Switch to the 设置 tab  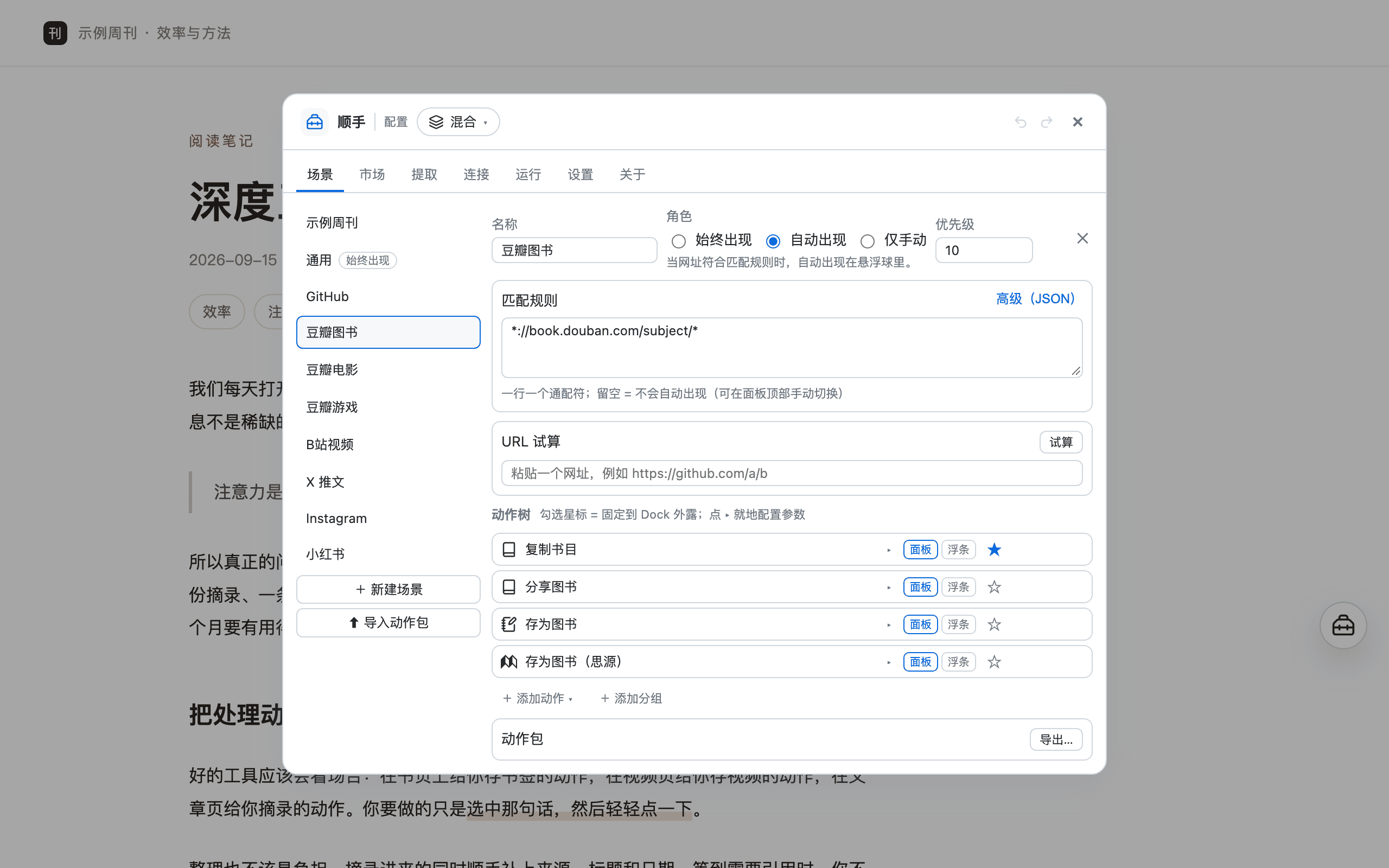[x=580, y=175]
